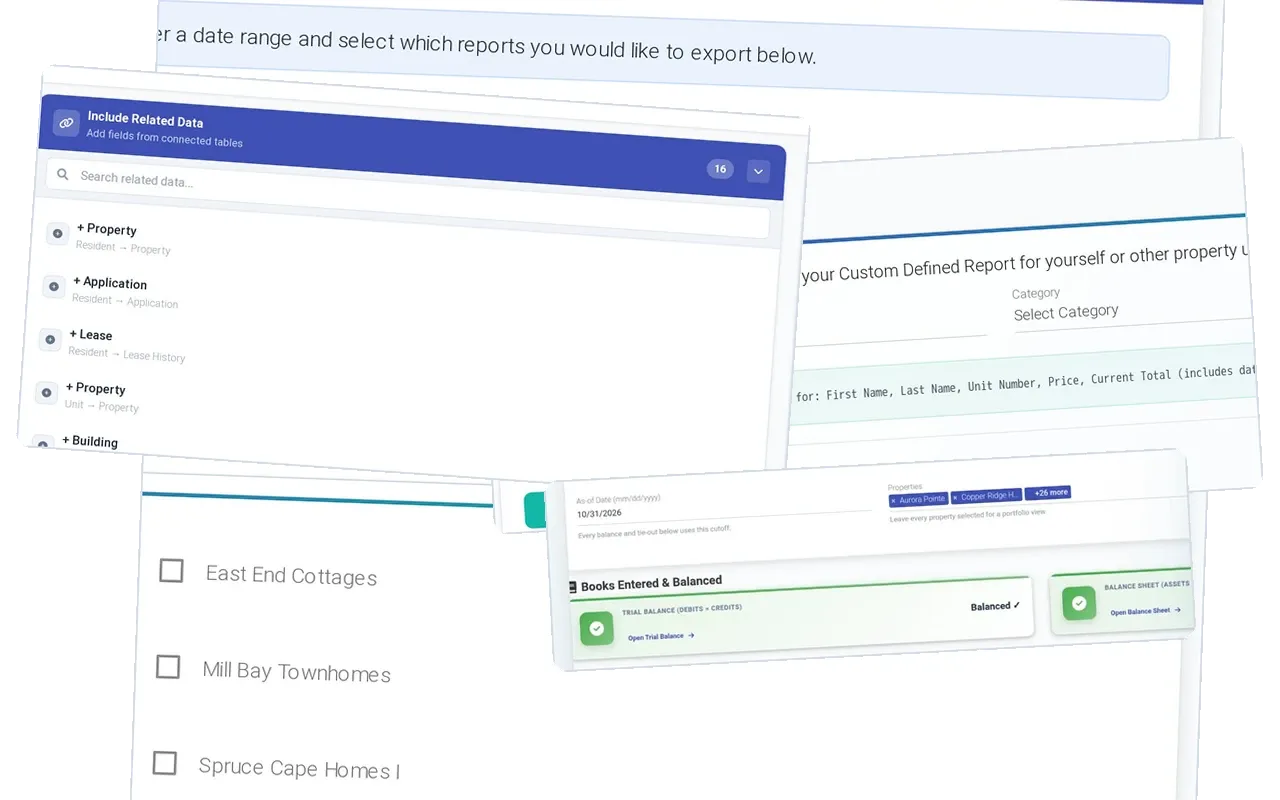Click the Balanced ✓ status text
The width and height of the screenshot is (1280, 800).
(995, 606)
